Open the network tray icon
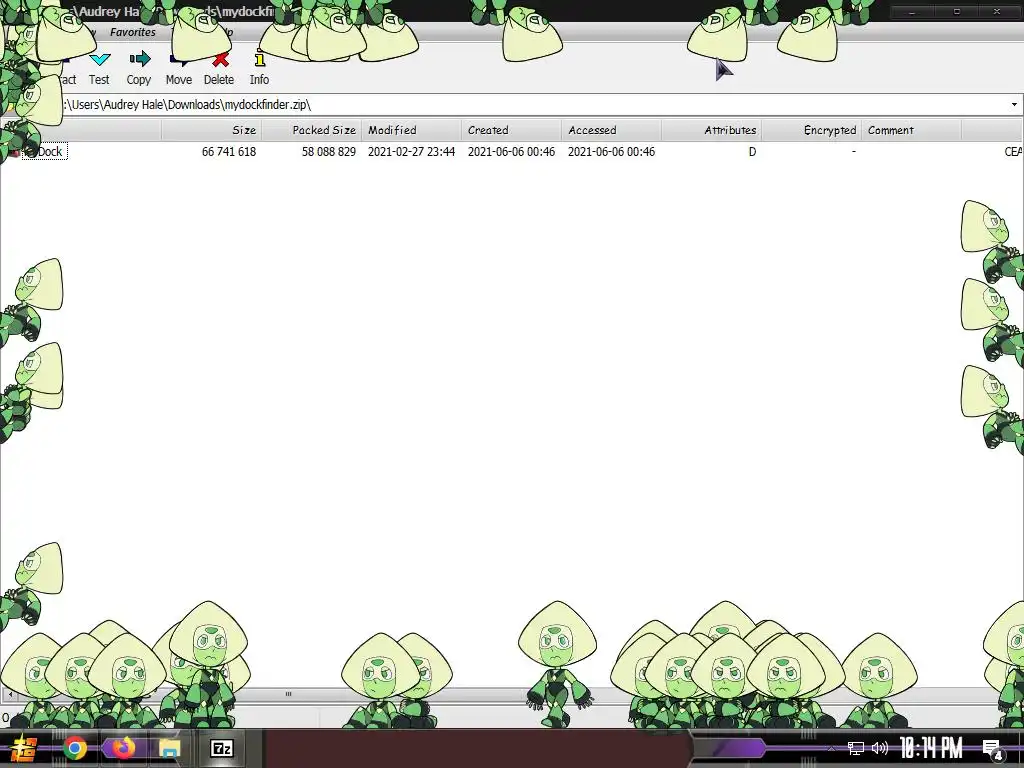This screenshot has width=1024, height=768. coord(856,748)
